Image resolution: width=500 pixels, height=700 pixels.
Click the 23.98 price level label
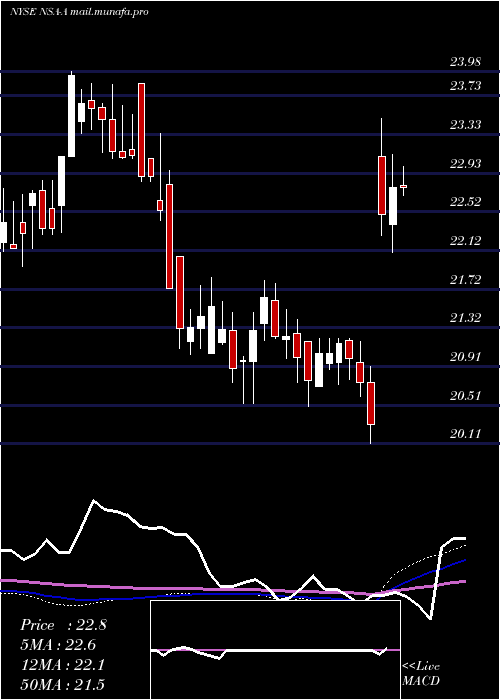click(x=465, y=62)
